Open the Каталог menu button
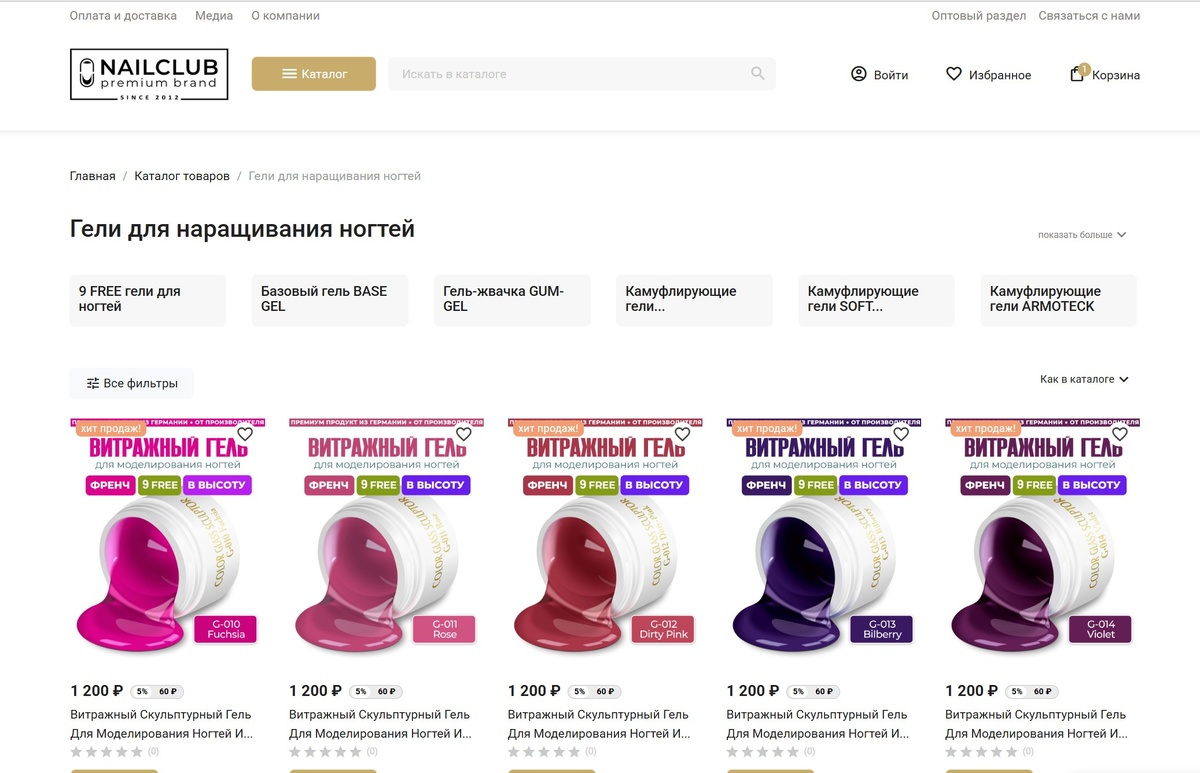Image resolution: width=1200 pixels, height=773 pixels. point(314,74)
